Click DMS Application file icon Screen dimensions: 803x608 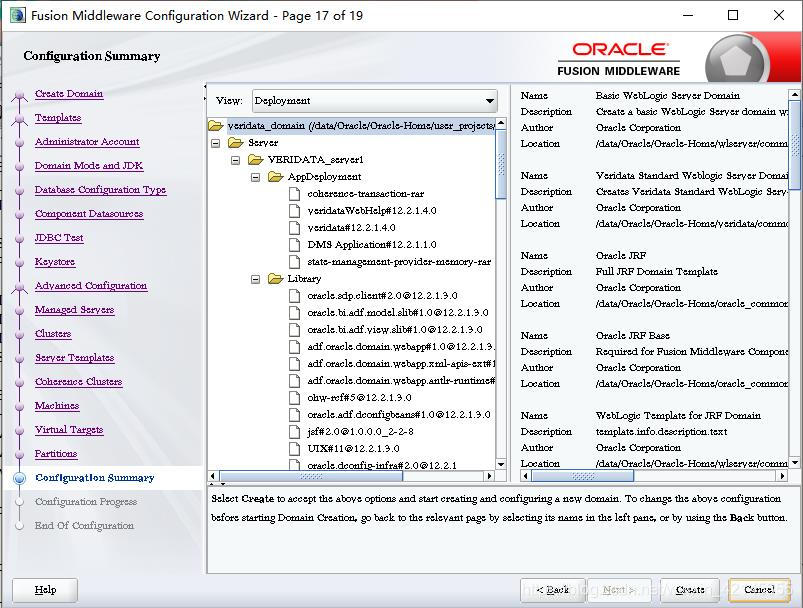click(294, 244)
